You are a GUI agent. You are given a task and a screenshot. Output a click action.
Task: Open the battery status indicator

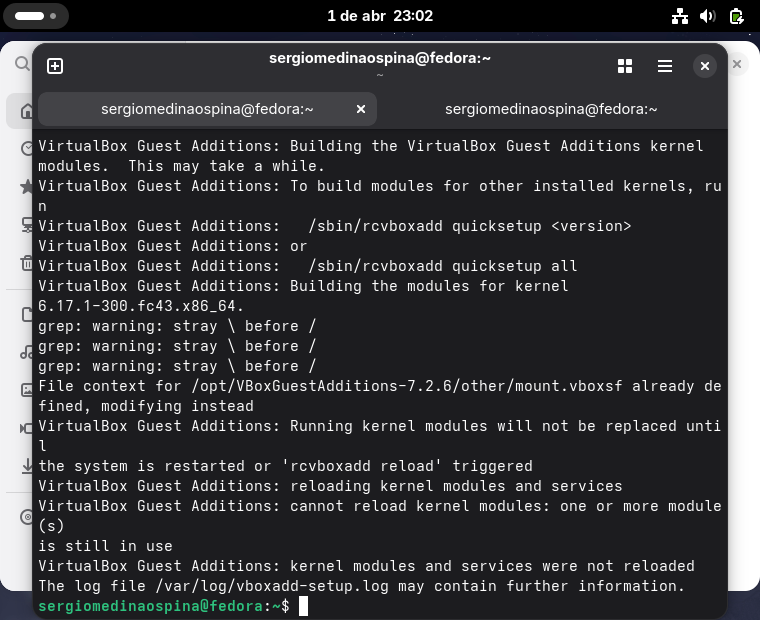(736, 16)
